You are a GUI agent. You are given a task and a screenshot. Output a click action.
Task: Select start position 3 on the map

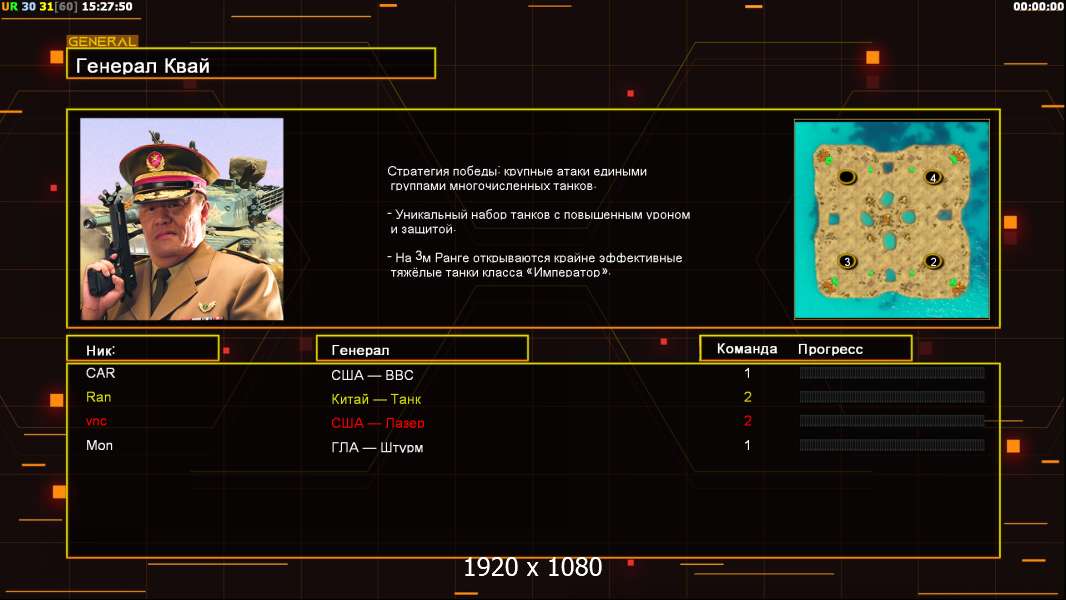[847, 262]
